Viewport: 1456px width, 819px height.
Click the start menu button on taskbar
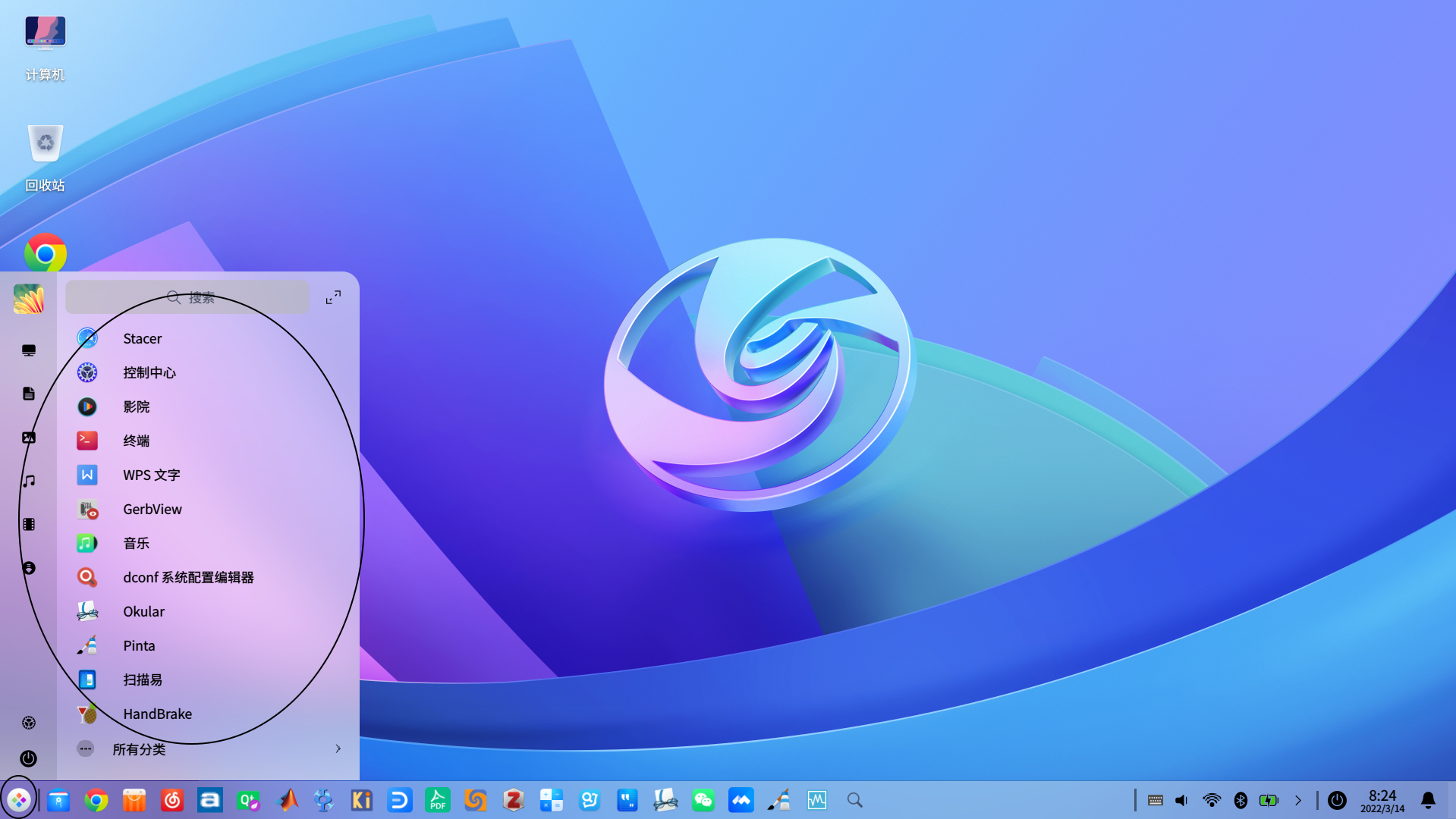click(x=19, y=800)
